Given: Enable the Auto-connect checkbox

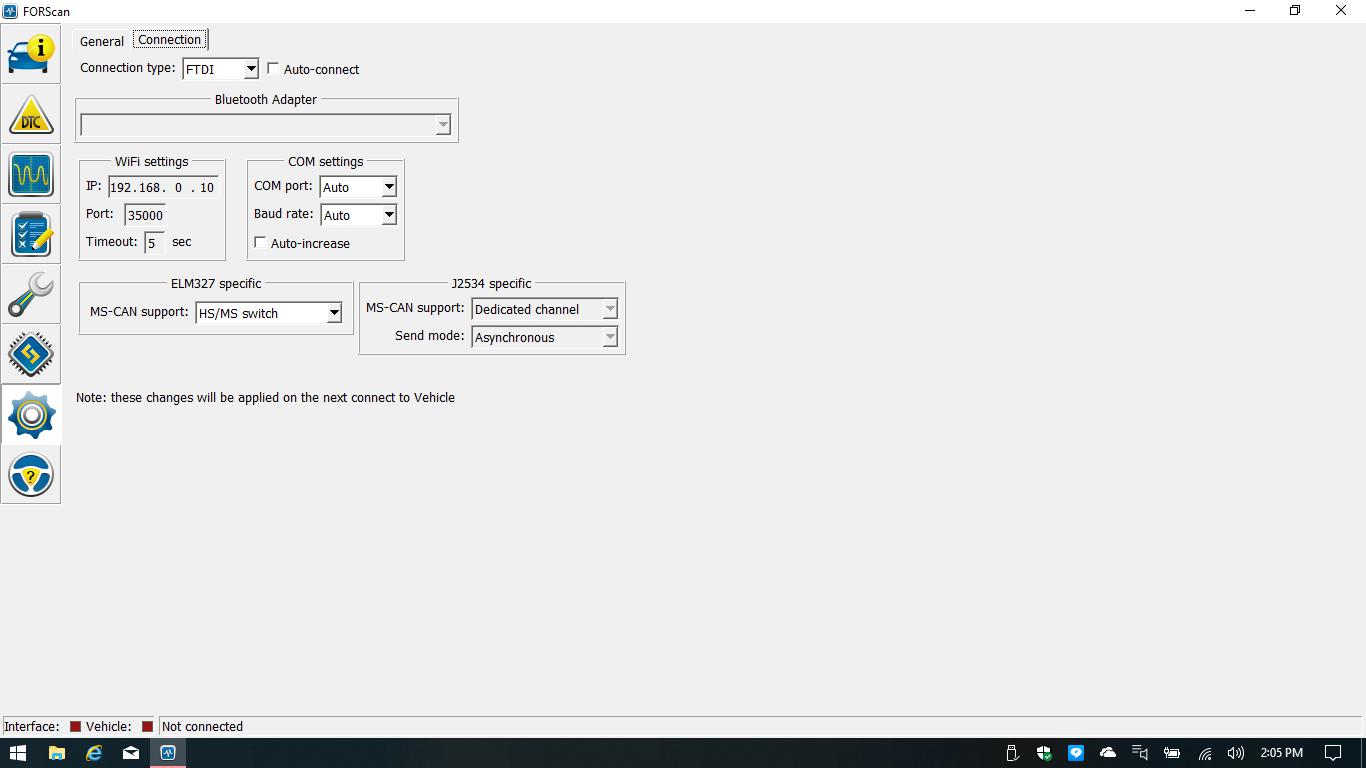Looking at the screenshot, I should pos(273,69).
